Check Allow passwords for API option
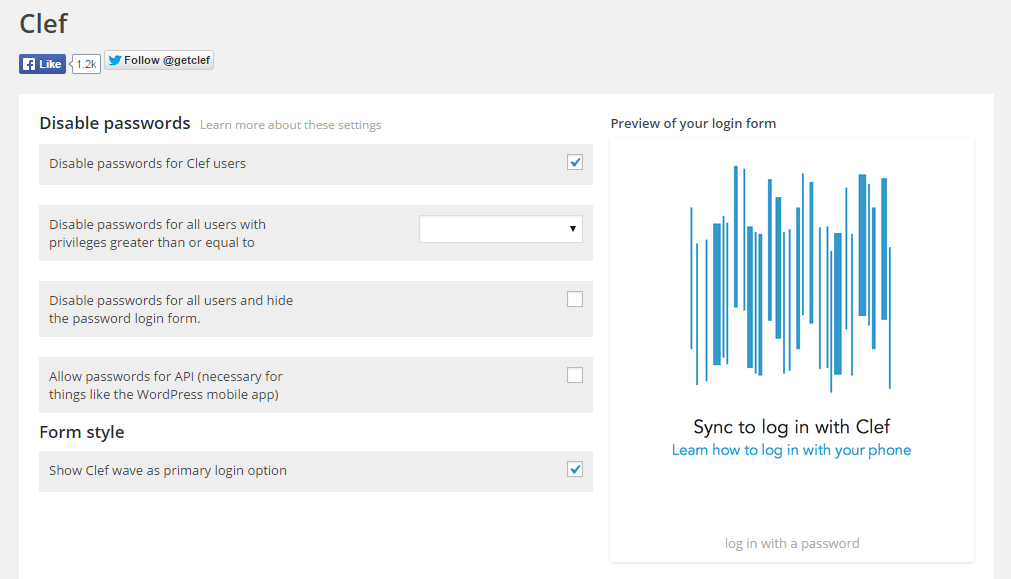This screenshot has width=1011, height=579. [x=574, y=375]
